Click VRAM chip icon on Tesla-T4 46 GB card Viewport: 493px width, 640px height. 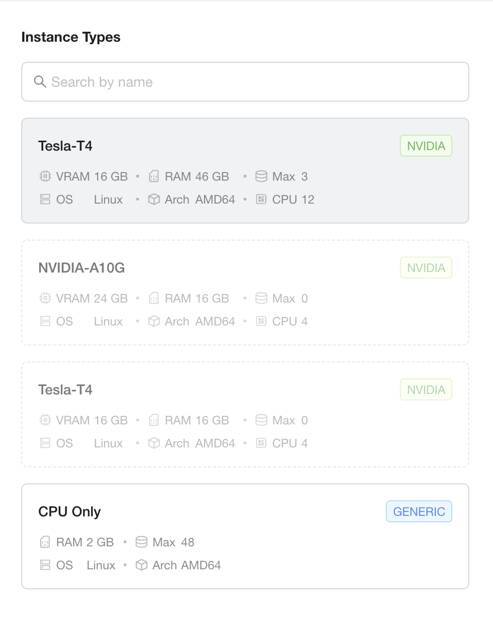45,176
